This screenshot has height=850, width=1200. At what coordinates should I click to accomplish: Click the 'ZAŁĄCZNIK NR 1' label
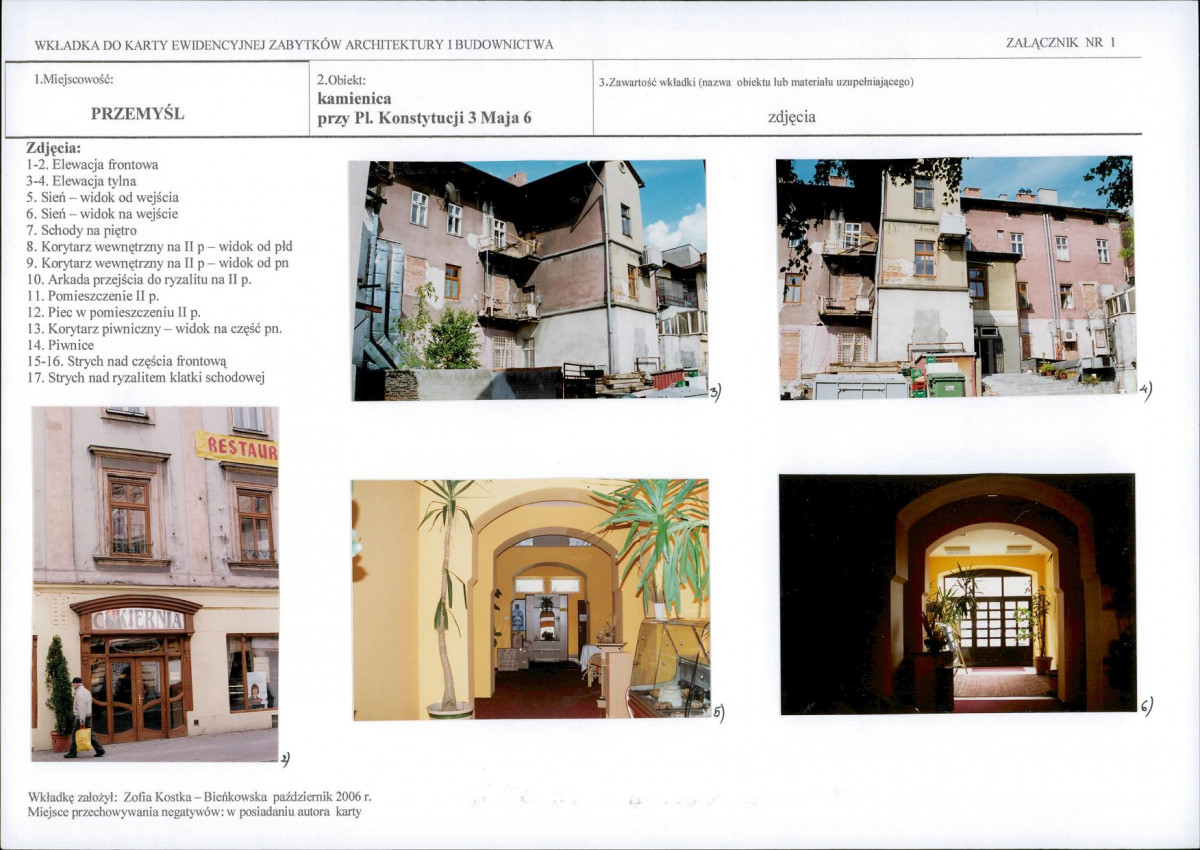pos(1059,43)
